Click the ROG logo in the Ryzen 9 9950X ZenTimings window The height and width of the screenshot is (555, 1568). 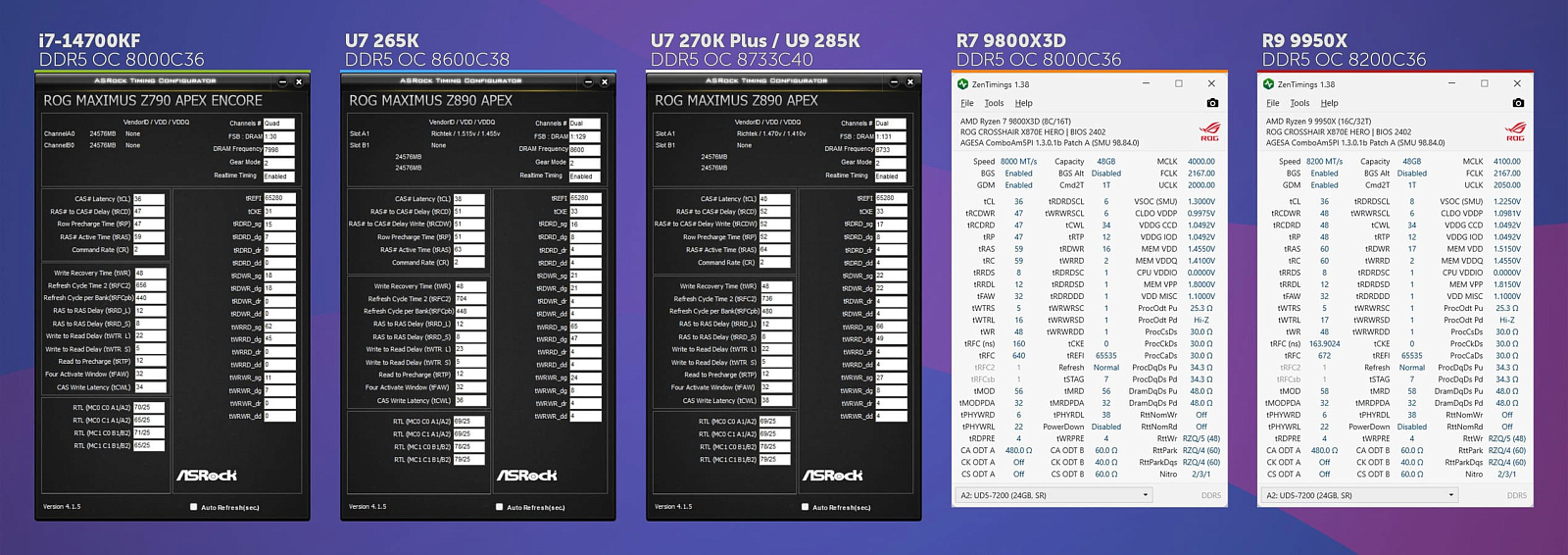[x=1515, y=131]
